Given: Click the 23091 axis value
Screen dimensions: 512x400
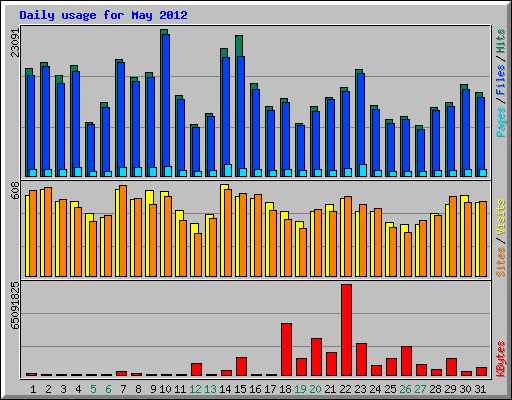Looking at the screenshot, I should coord(16,42).
